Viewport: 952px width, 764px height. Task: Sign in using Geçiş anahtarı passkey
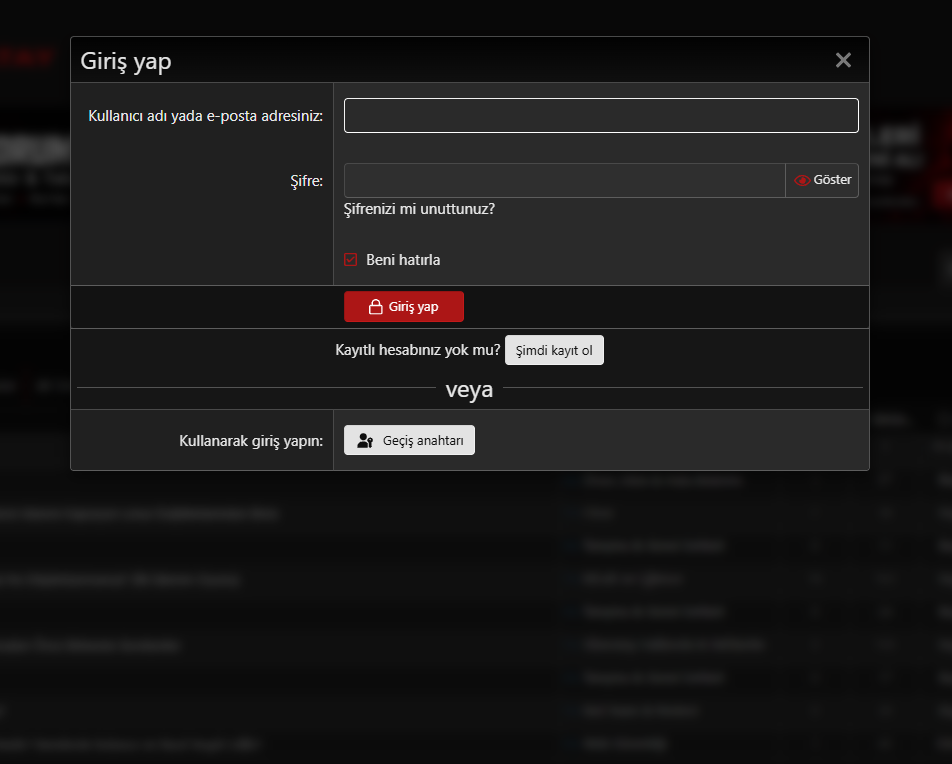click(409, 440)
